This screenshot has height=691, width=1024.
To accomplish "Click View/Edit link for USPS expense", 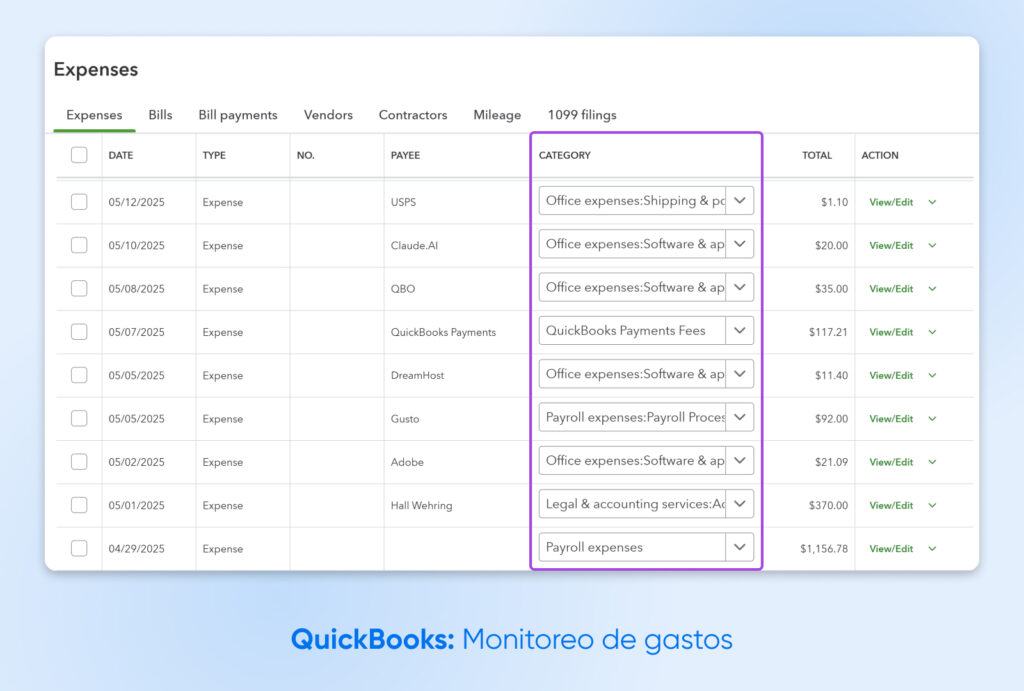I will [891, 201].
